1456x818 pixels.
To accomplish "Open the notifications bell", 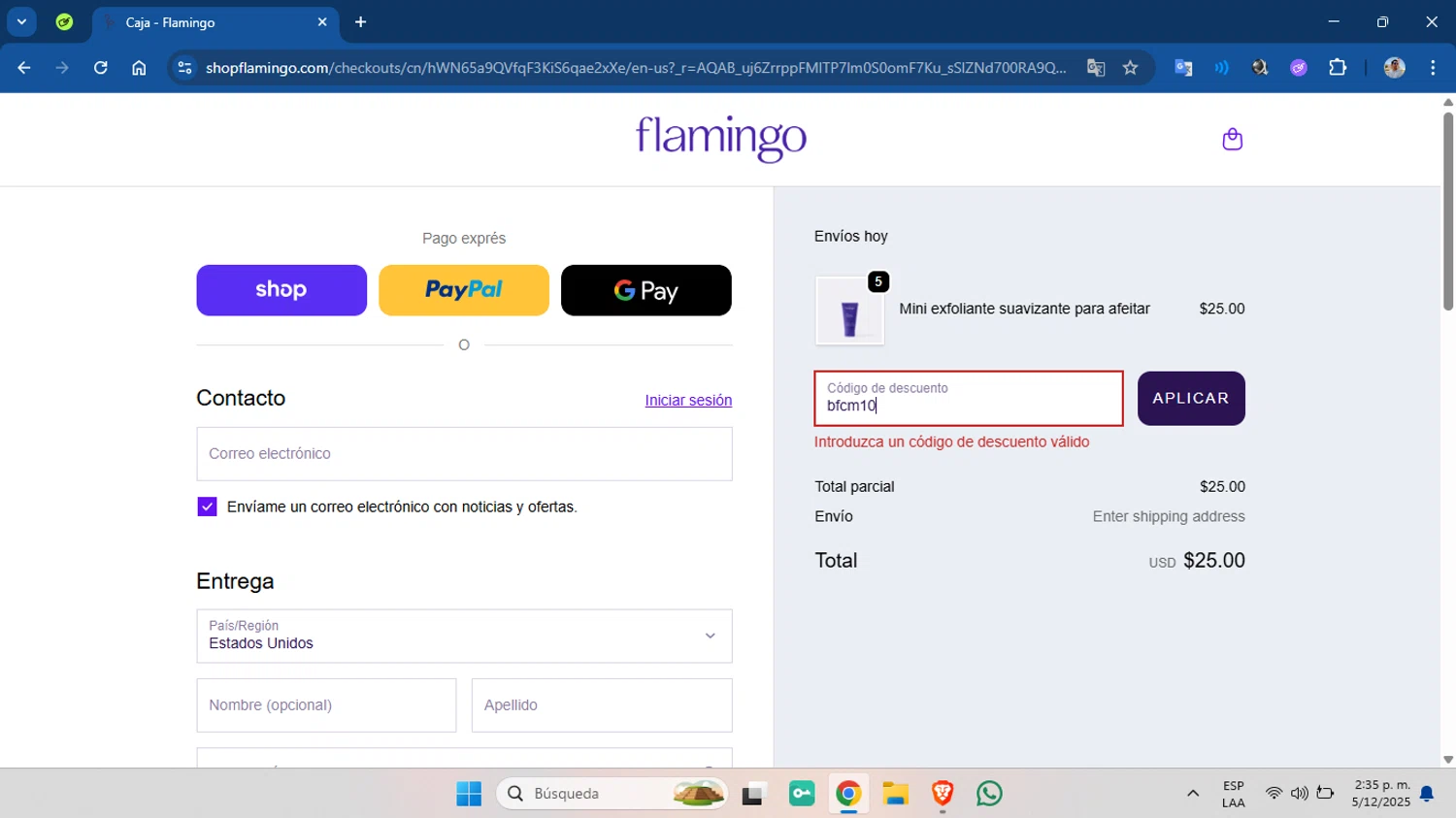I will tap(1427, 794).
